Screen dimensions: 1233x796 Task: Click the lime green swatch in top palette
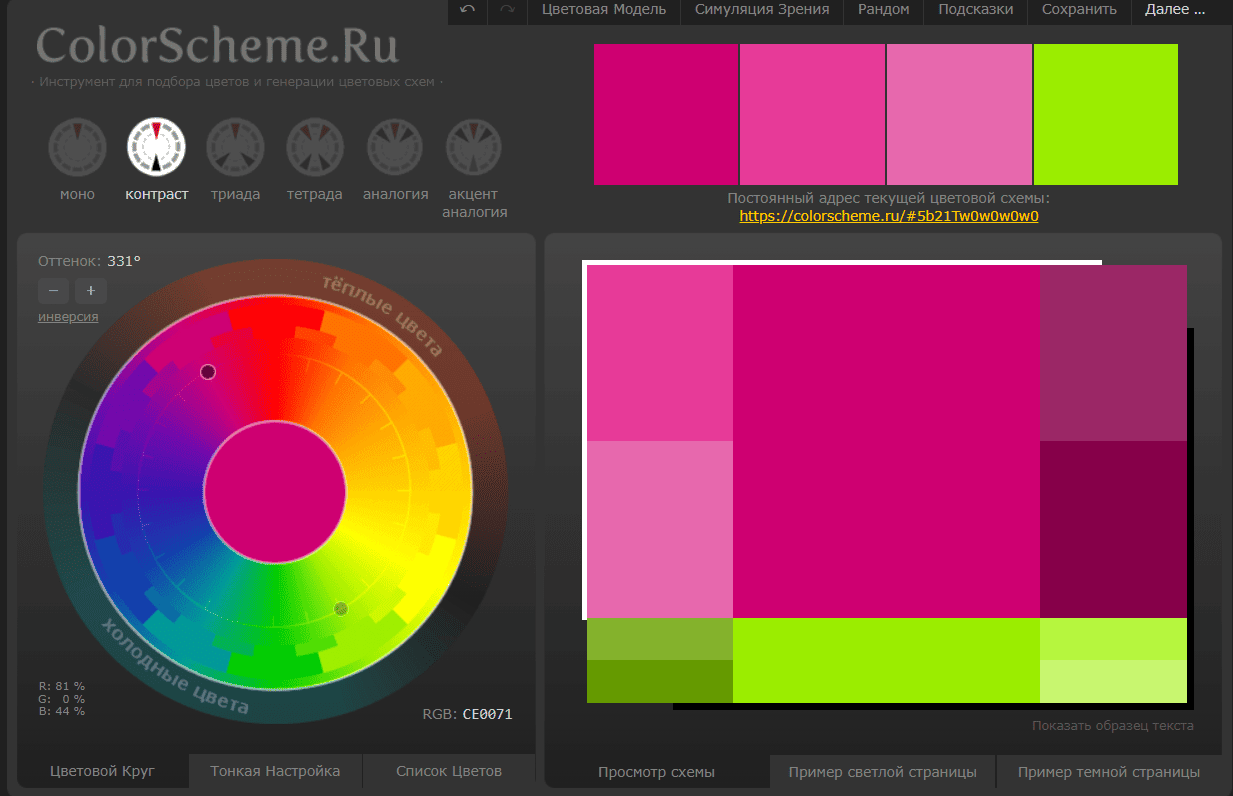coord(1105,114)
